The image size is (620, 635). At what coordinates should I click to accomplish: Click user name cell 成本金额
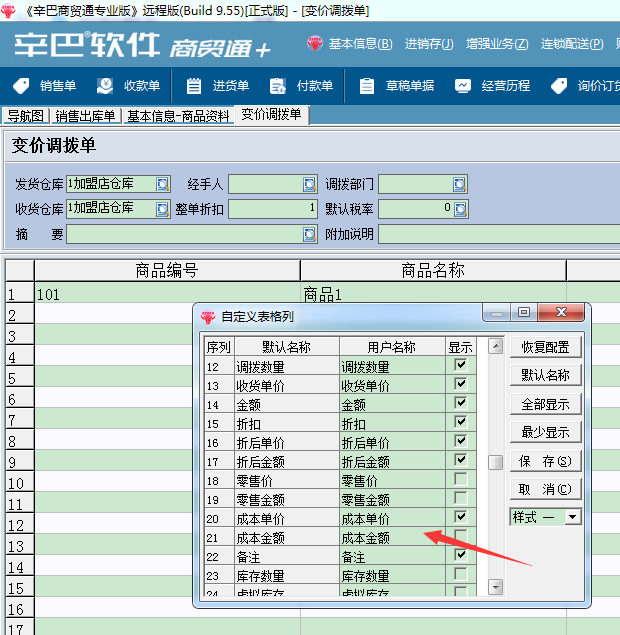(x=392, y=538)
